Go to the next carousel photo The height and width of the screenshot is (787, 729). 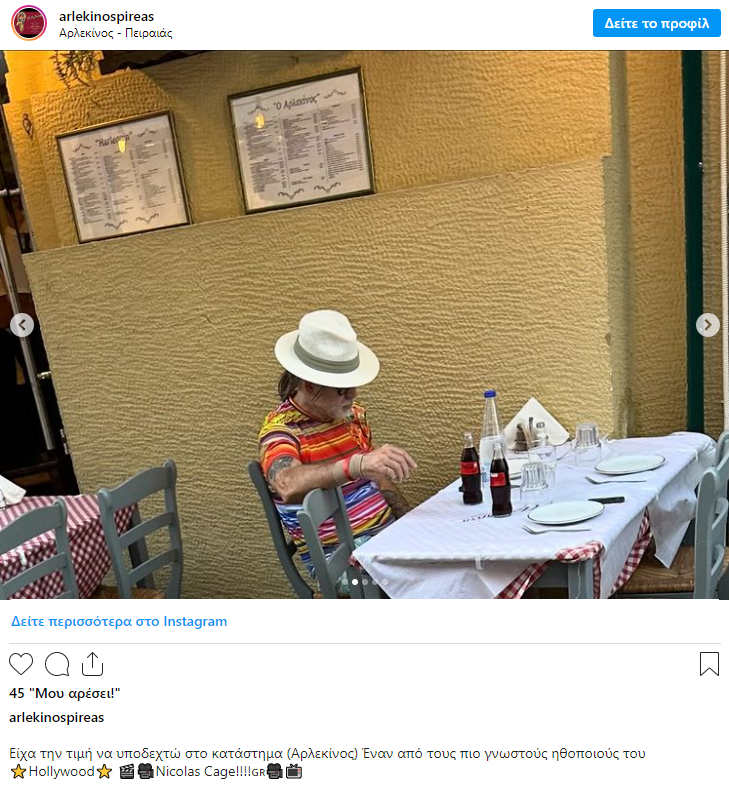click(707, 325)
